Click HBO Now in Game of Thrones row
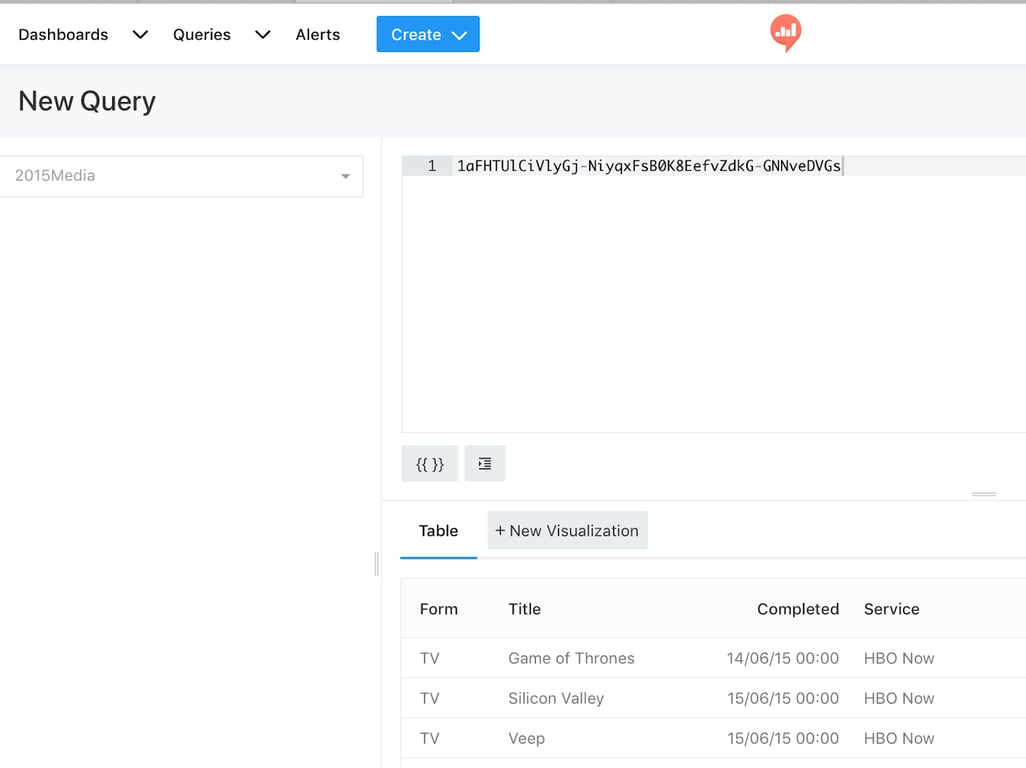 [x=899, y=658]
